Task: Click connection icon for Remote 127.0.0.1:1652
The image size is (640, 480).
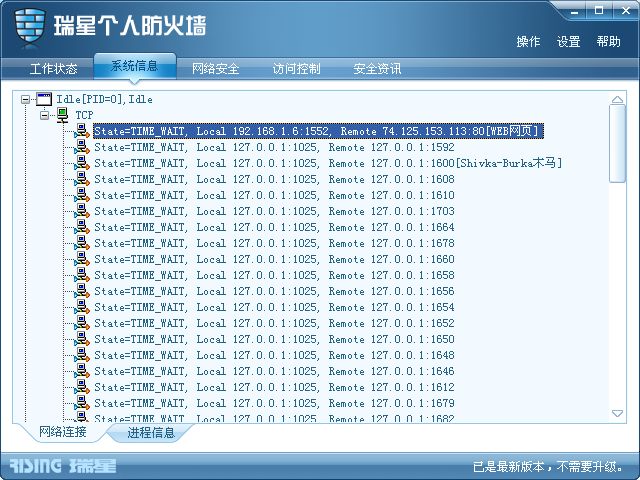Action: (82, 323)
